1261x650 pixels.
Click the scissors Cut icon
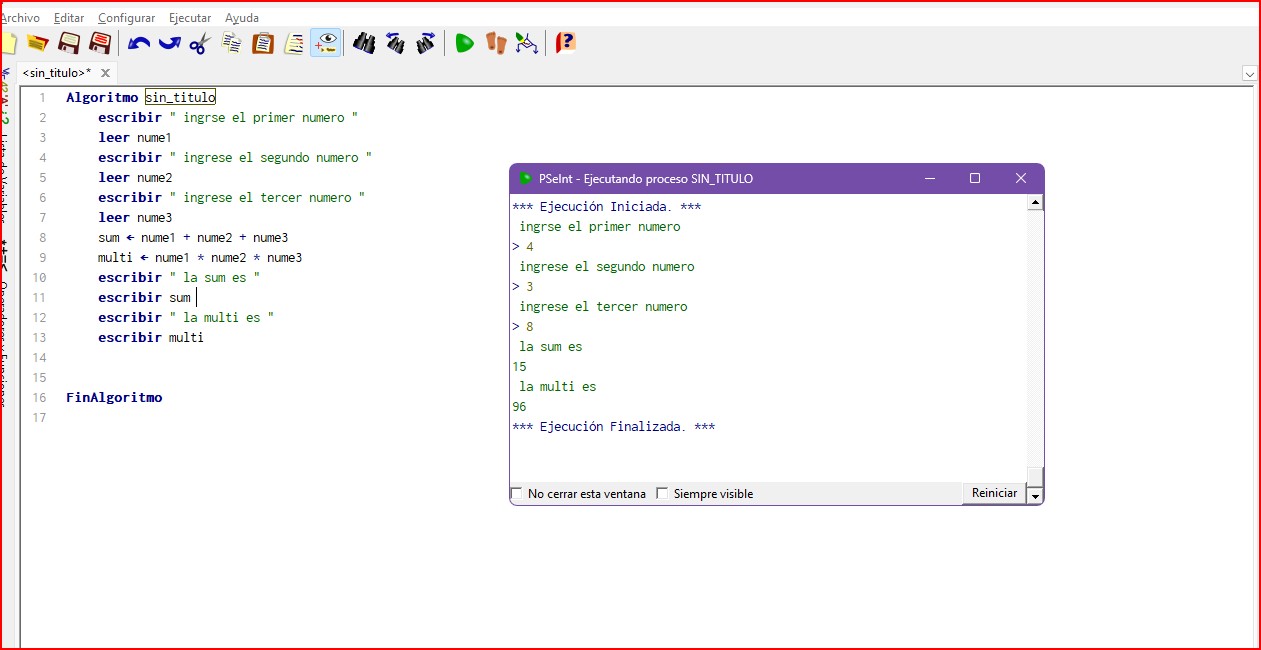click(200, 43)
